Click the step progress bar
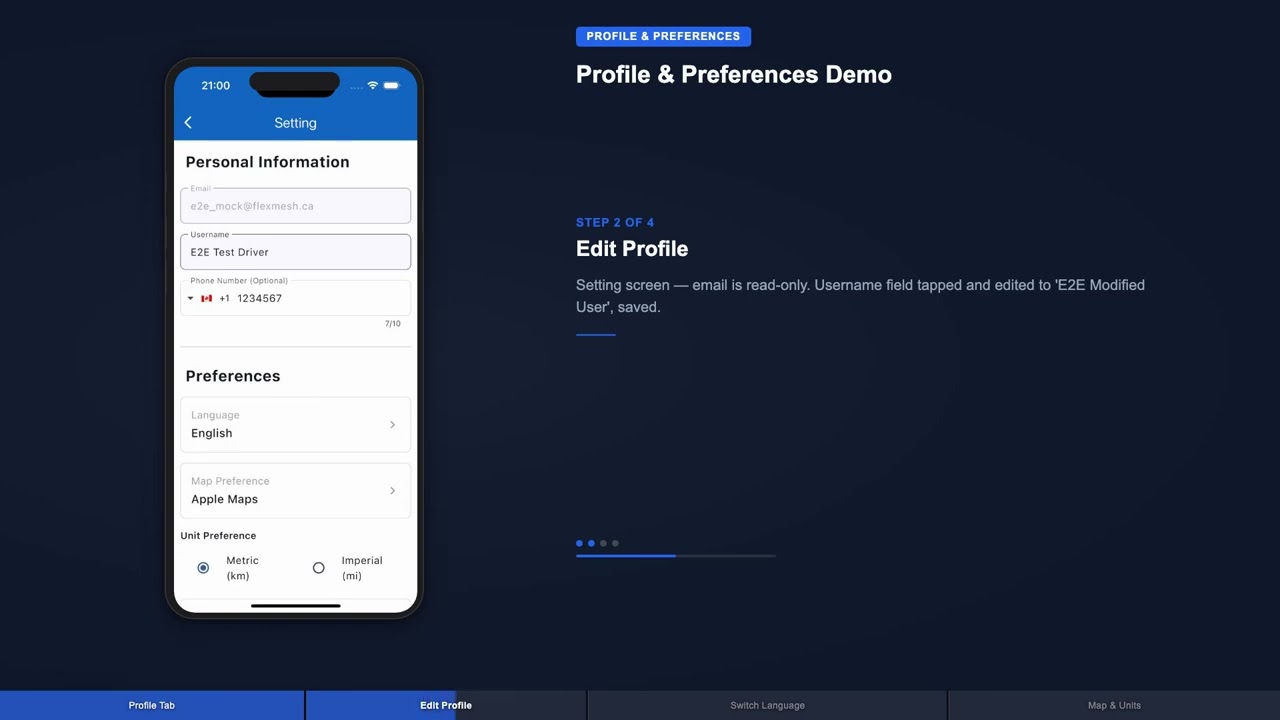1280x720 pixels. [x=676, y=555]
